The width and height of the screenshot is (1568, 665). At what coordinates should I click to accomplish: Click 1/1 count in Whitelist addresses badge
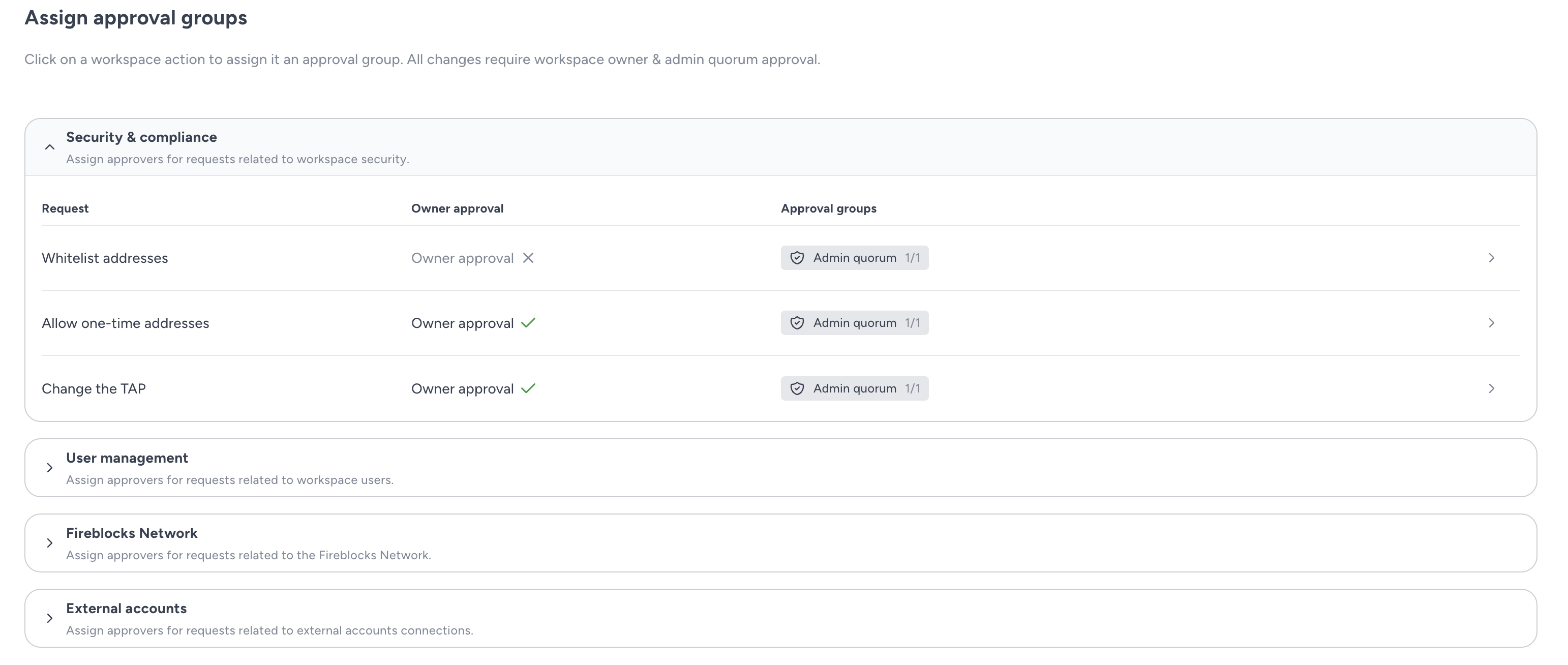913,258
